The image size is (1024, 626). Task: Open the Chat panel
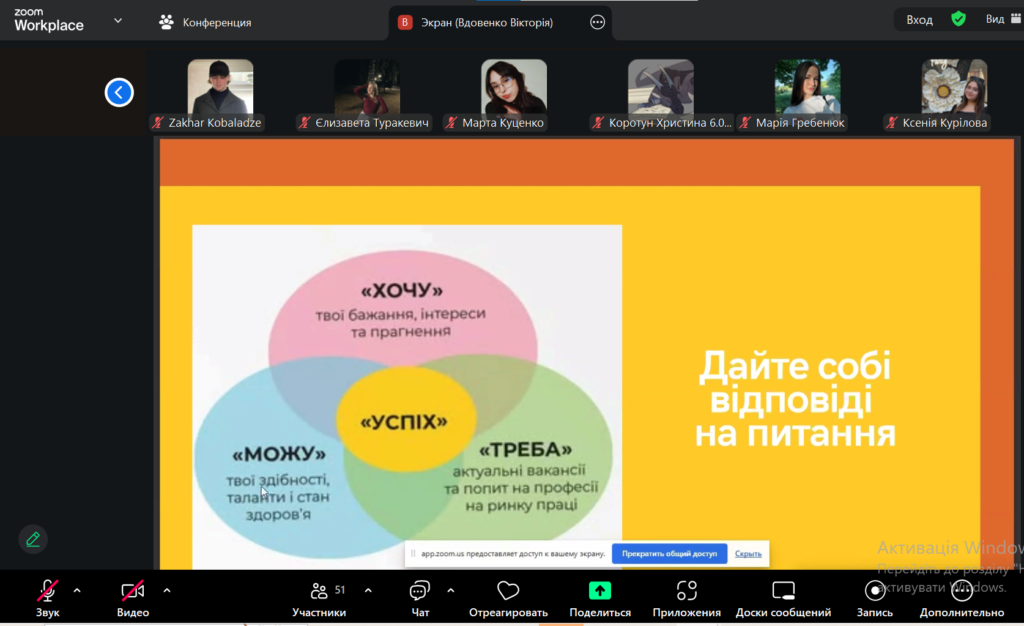point(420,591)
